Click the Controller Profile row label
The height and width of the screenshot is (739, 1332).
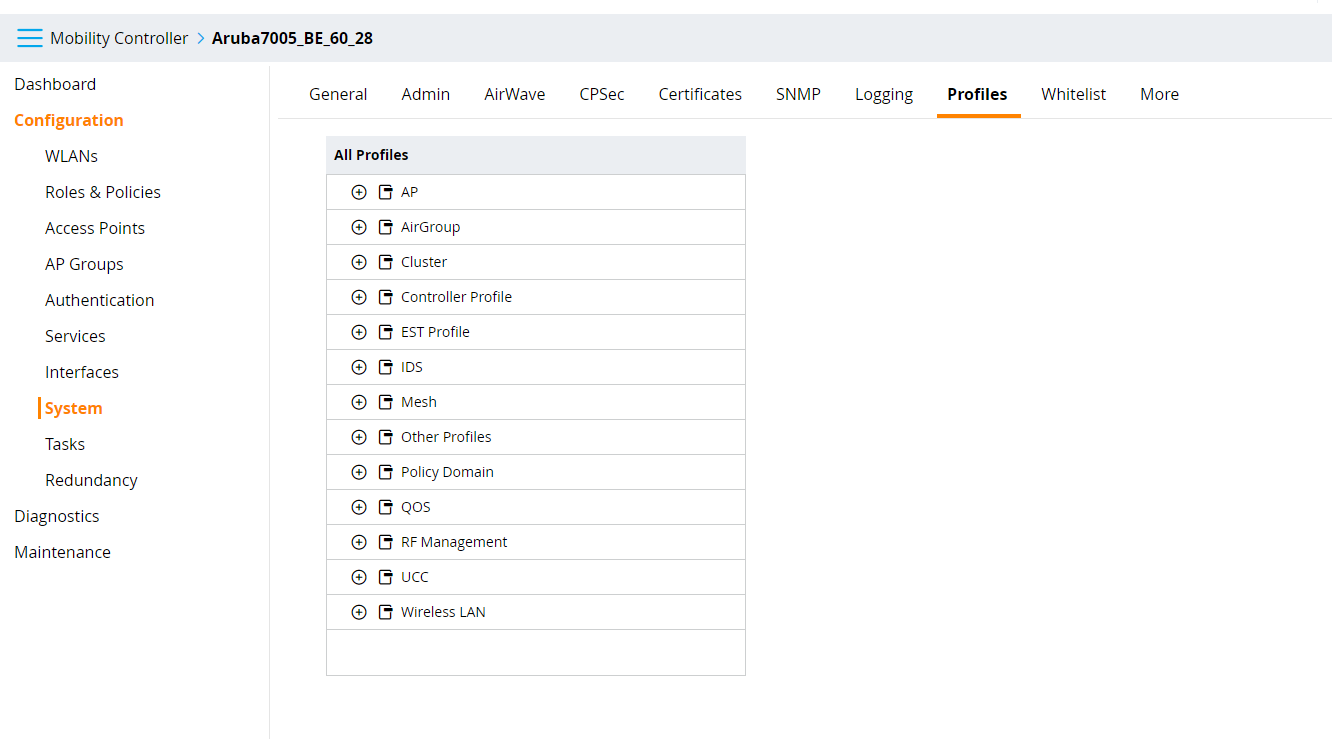click(x=456, y=297)
